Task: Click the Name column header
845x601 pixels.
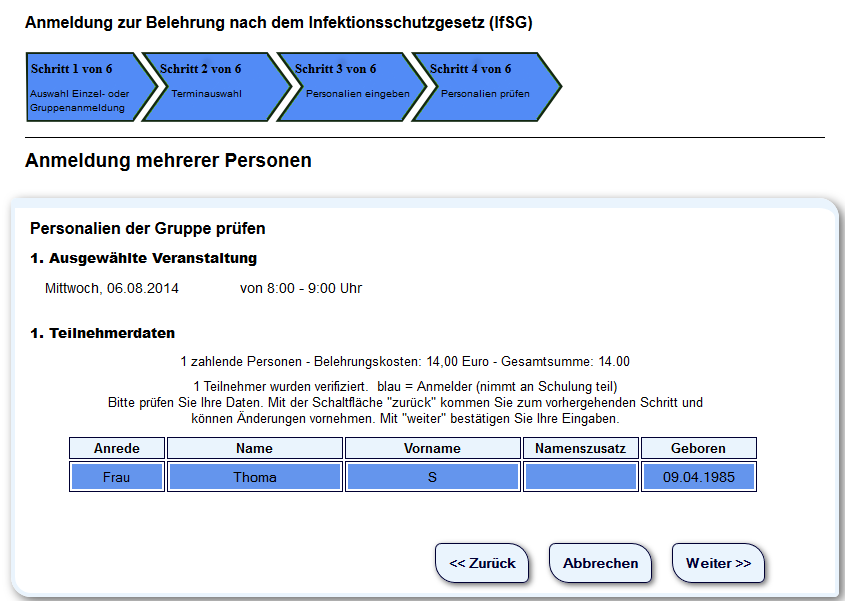Action: [x=254, y=448]
